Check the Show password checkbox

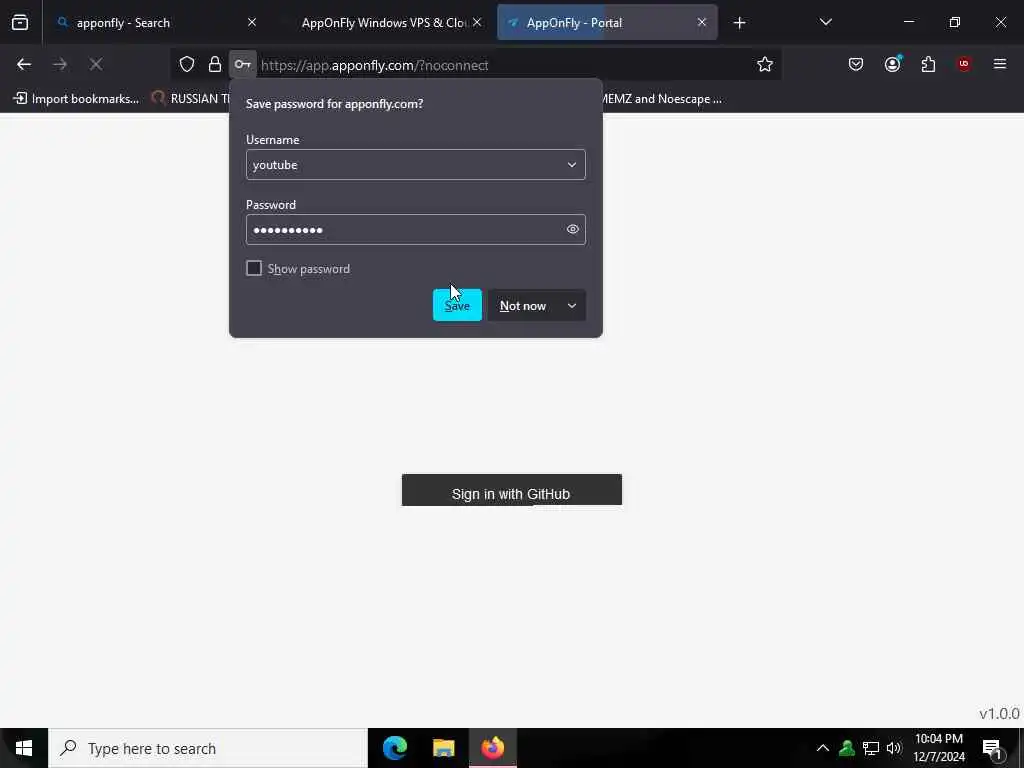click(254, 268)
